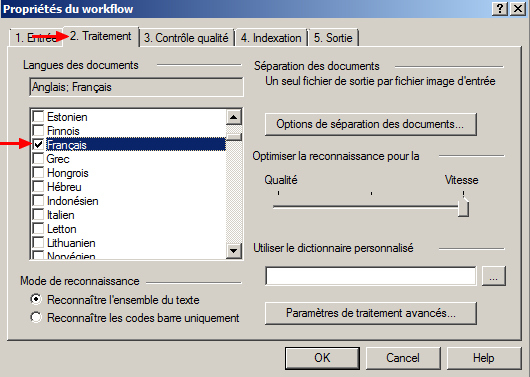The image size is (530, 377).
Task: Tick the Indonésien language checkbox
Action: [x=38, y=201]
